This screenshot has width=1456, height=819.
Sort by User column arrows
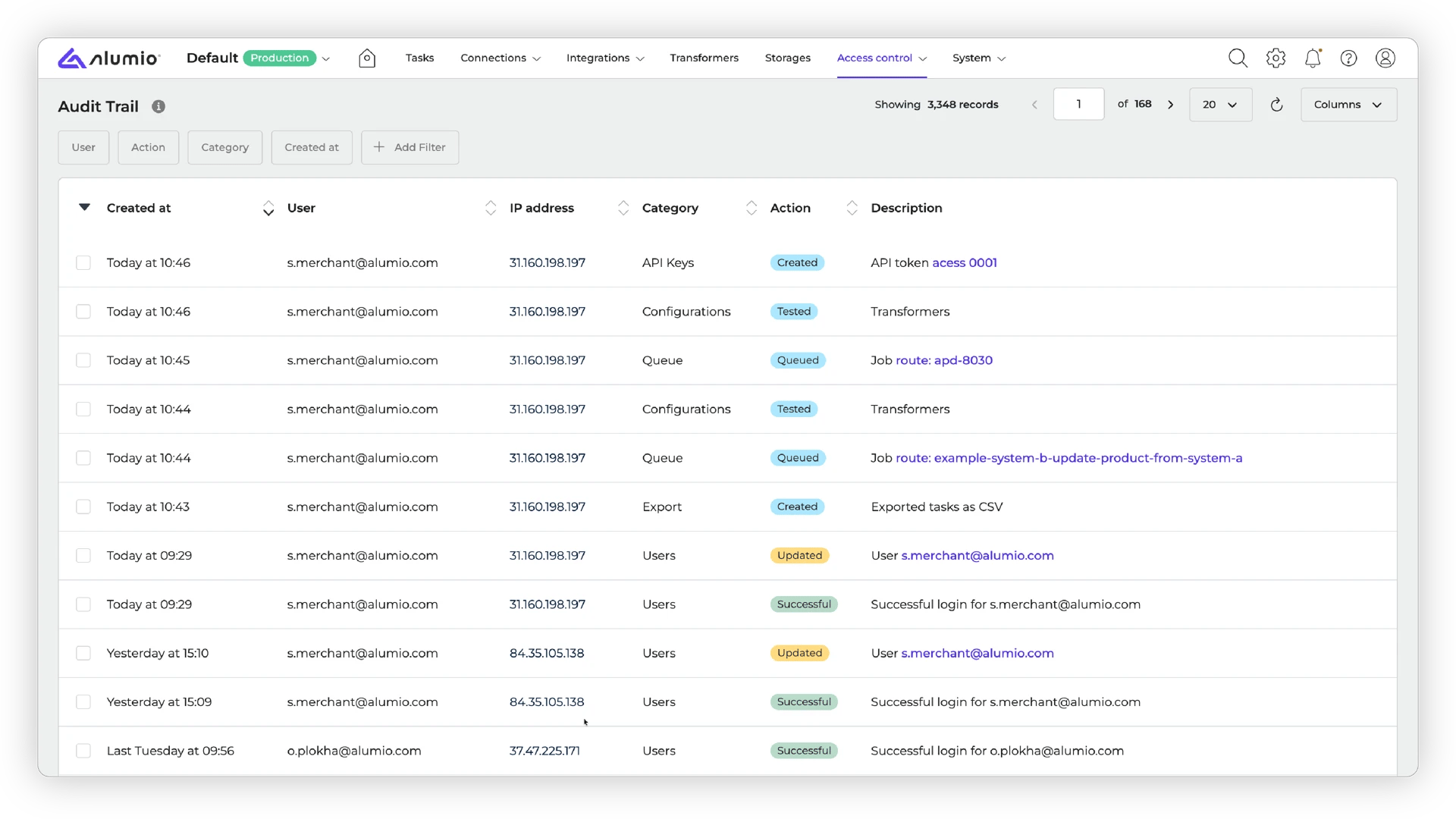coord(491,209)
